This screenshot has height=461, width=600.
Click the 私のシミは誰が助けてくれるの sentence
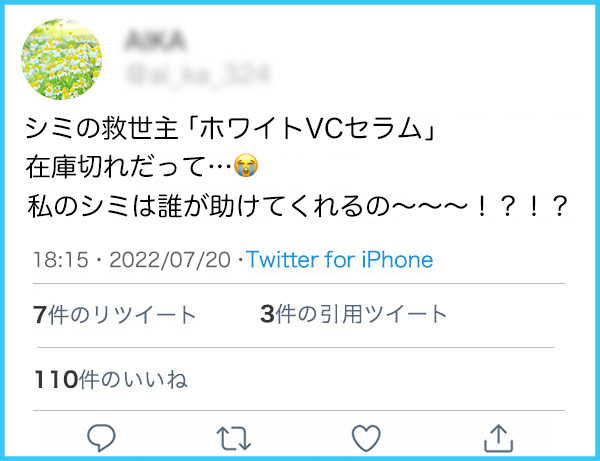pos(208,206)
